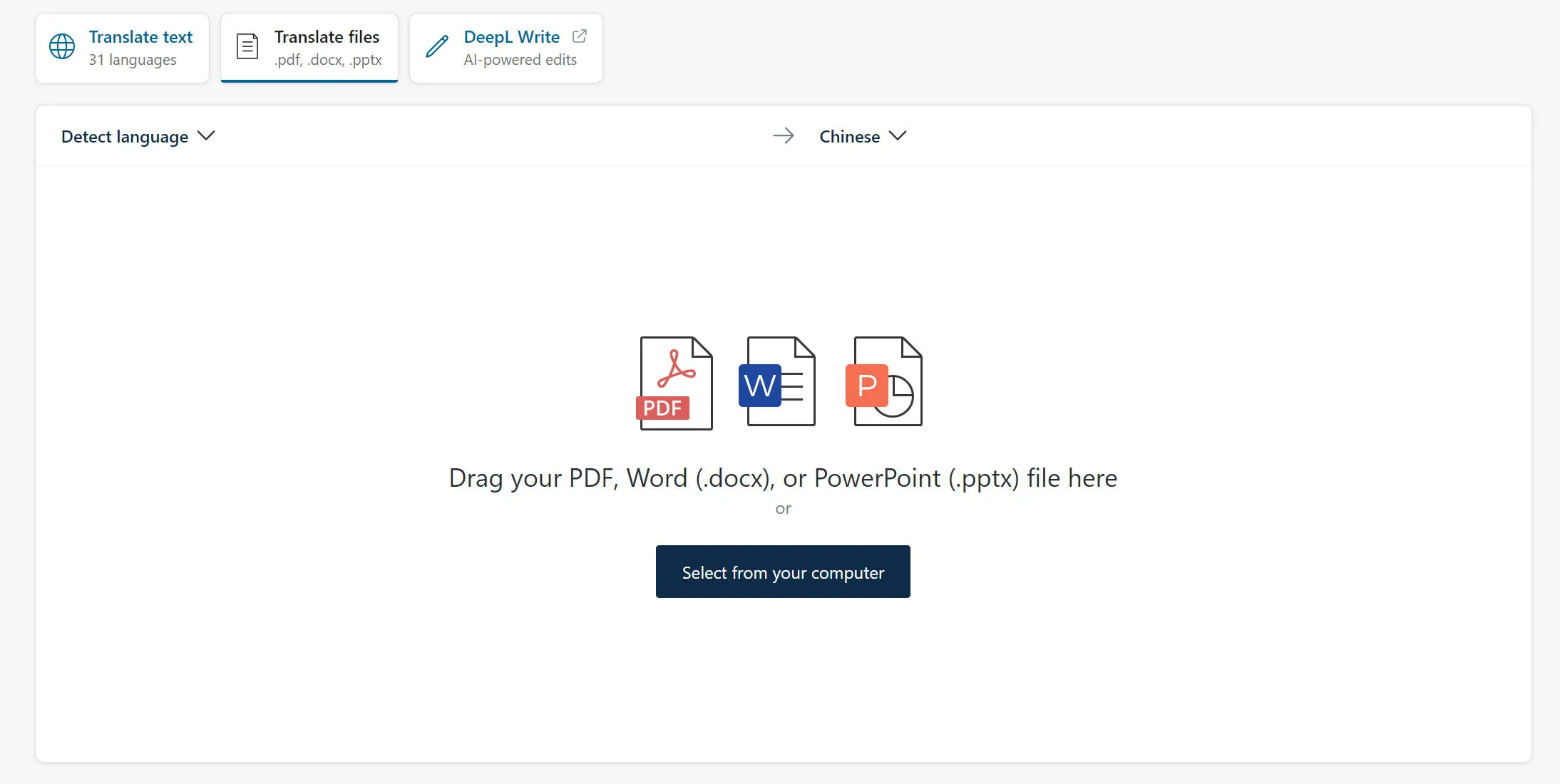Click the globe icon for Translate text
Viewport: 1560px width, 784px height.
tap(62, 47)
